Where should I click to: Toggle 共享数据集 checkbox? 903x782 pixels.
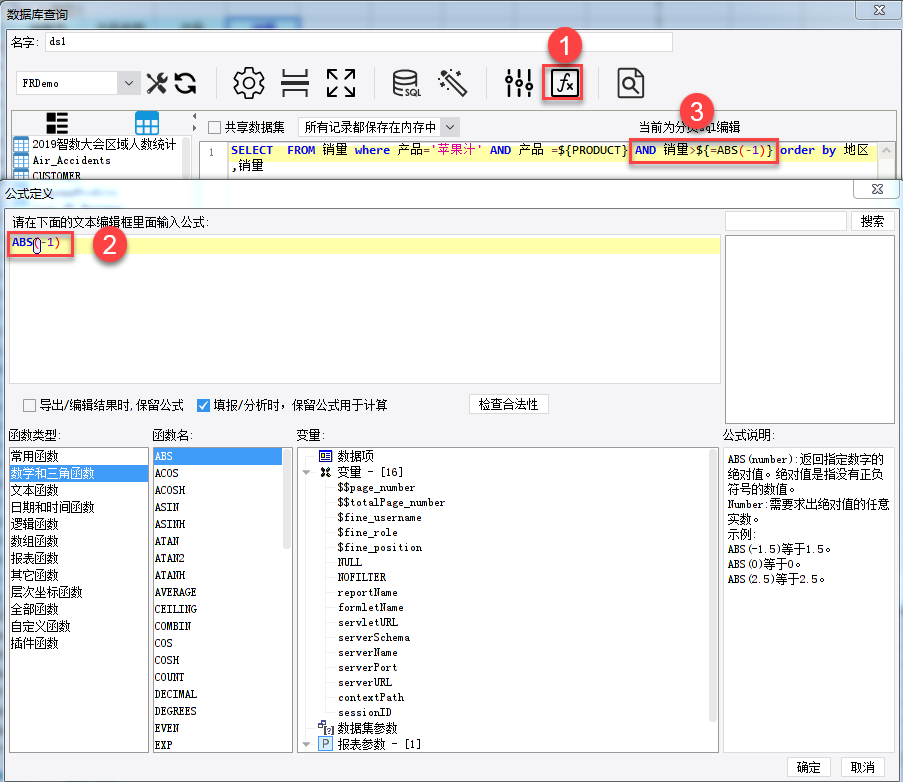(214, 127)
